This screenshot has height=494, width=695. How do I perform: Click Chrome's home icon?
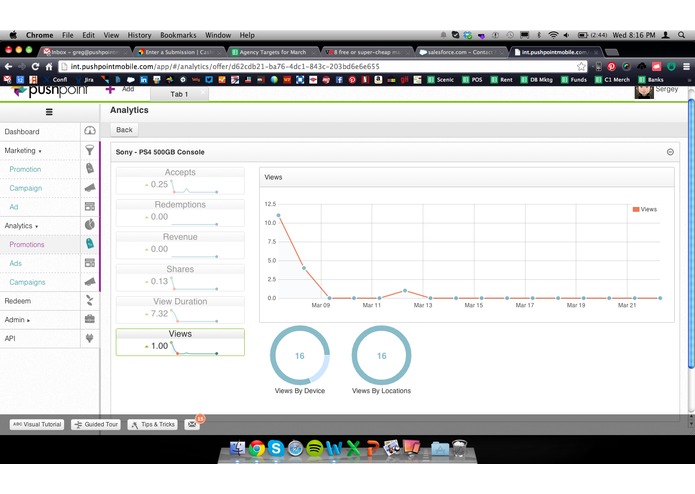point(49,66)
